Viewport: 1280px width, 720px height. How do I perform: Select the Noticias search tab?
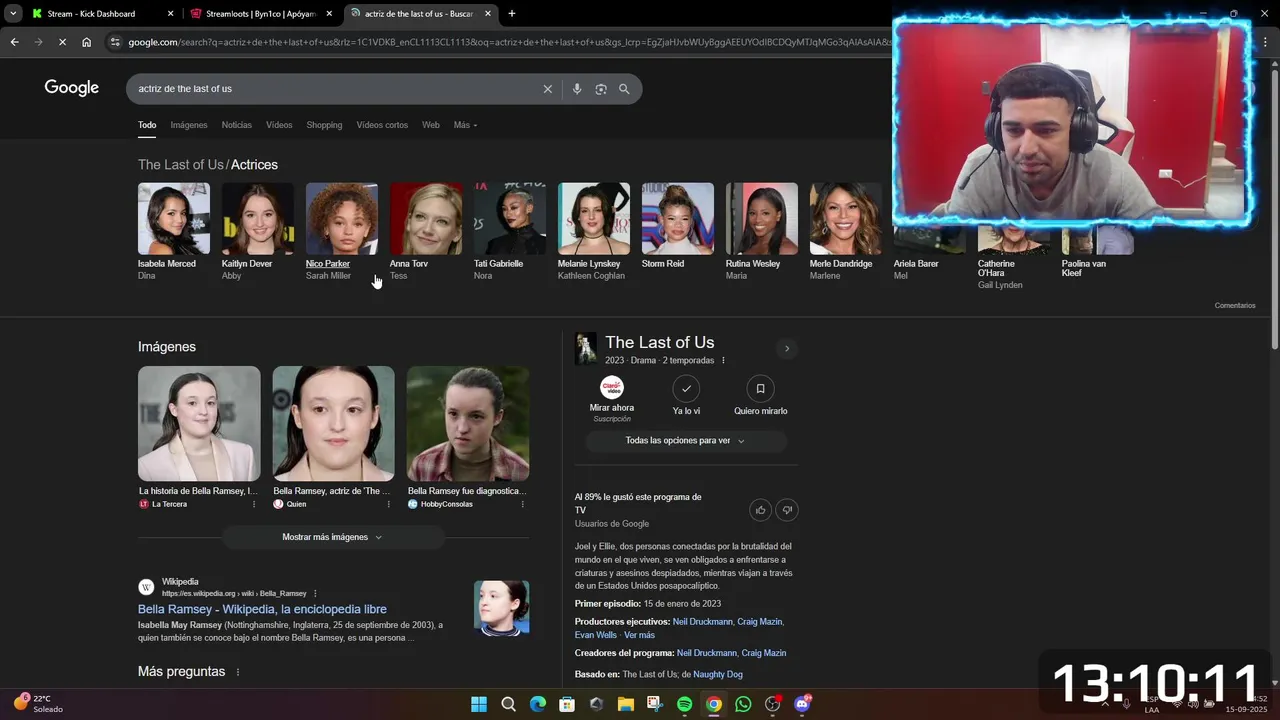point(237,125)
